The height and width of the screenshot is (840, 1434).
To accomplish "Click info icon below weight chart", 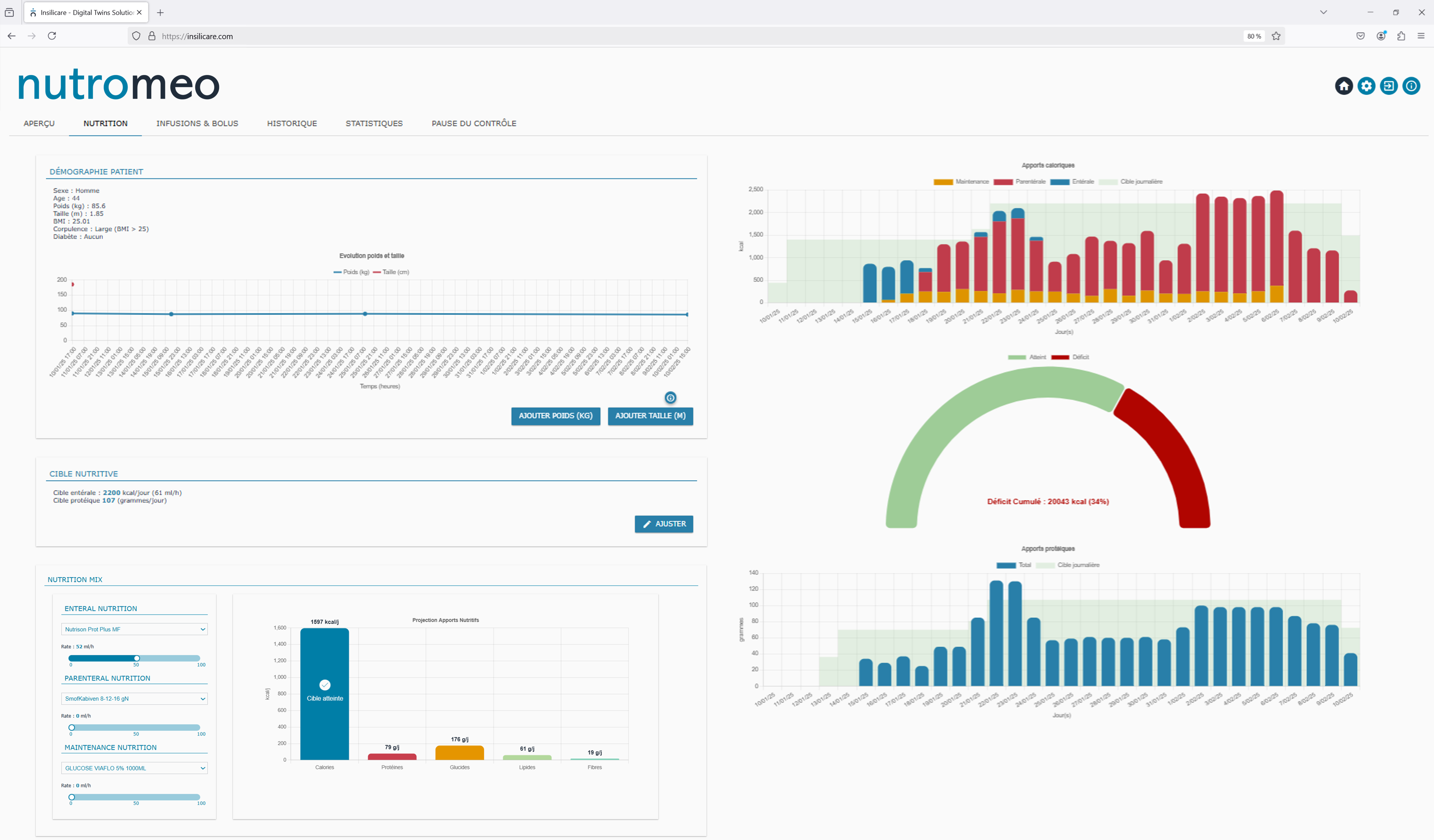I will coord(670,398).
